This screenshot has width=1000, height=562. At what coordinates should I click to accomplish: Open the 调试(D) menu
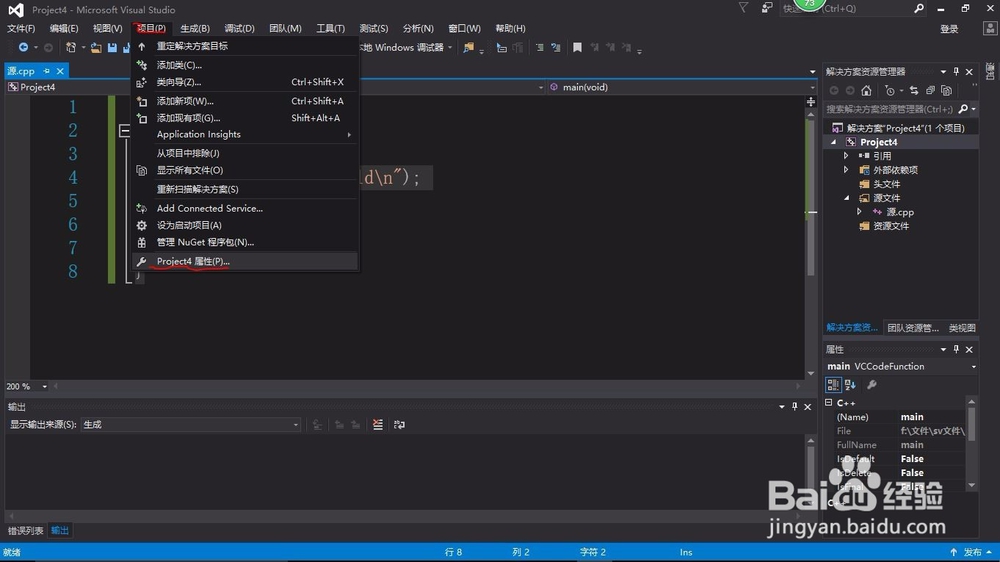239,29
